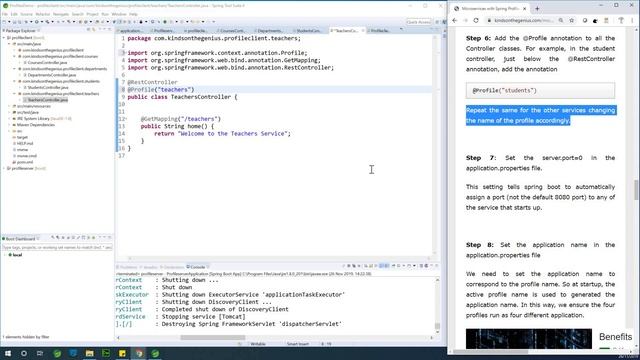Expand the src/main/resources folder
This screenshot has height=360, width=640.
(x=9, y=106)
